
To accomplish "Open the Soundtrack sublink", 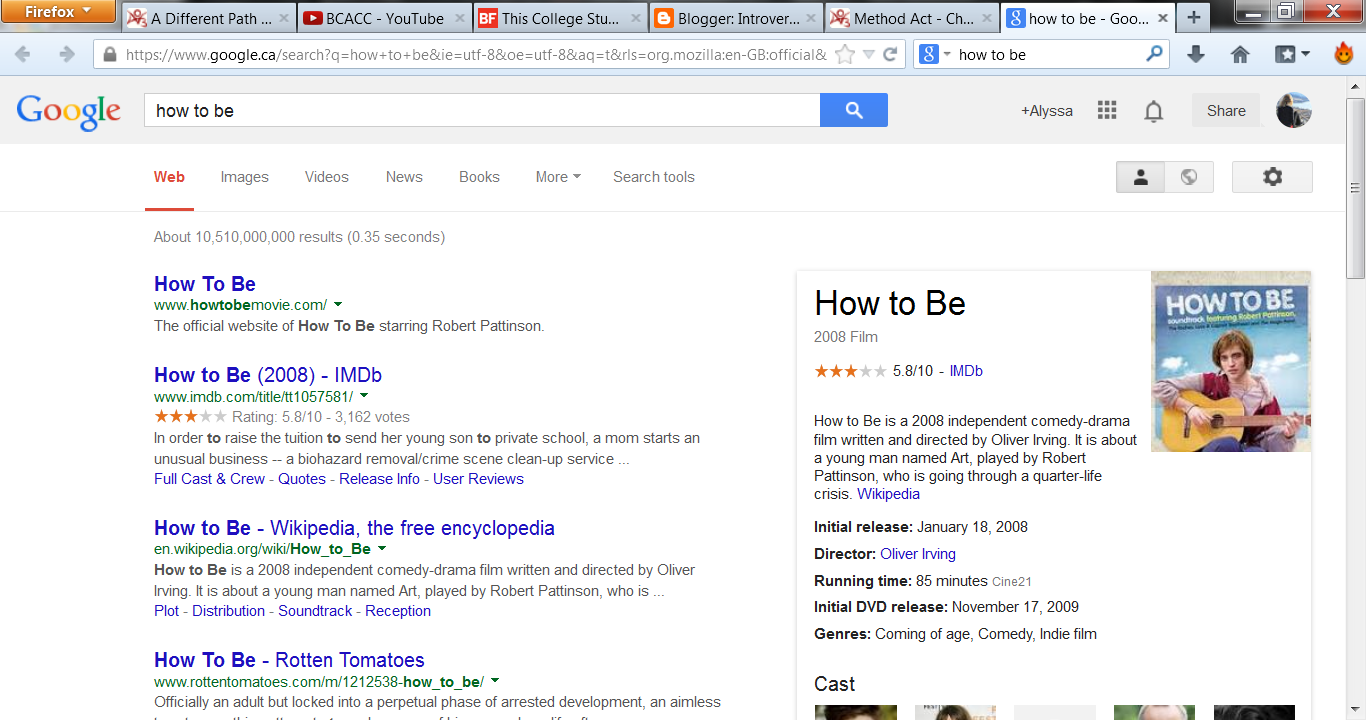I will click(315, 611).
